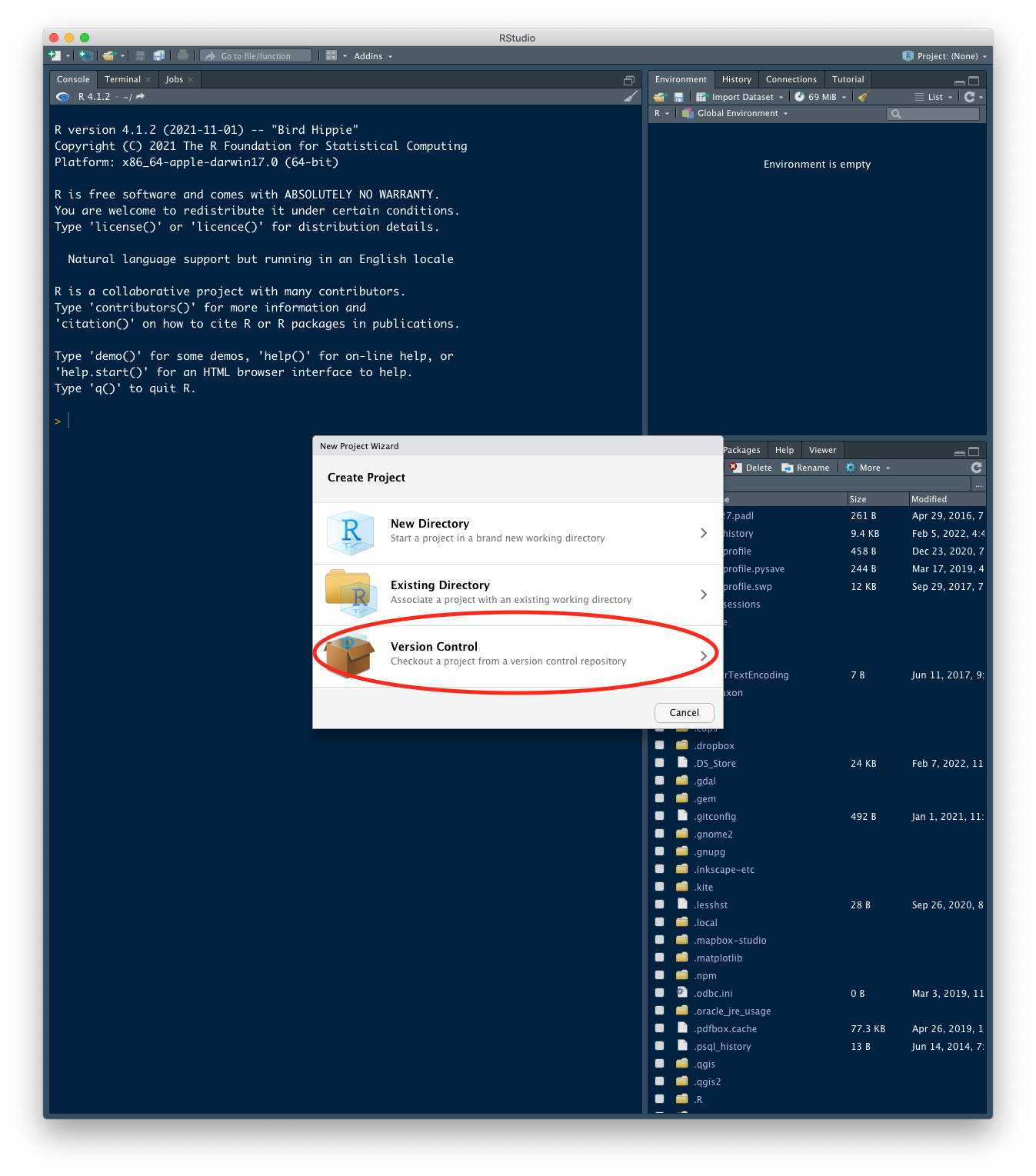
Task: Open the recent files dropdown arrow
Action: pyautogui.click(x=123, y=56)
